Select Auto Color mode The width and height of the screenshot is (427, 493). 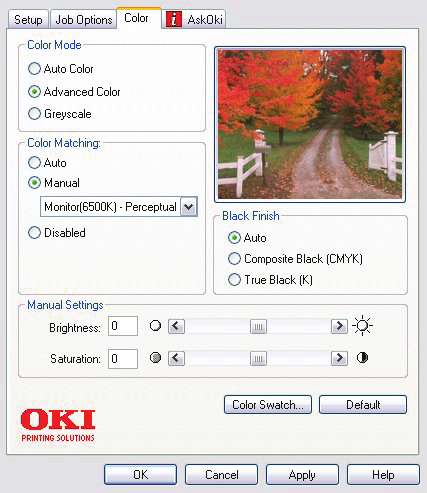coord(61,69)
